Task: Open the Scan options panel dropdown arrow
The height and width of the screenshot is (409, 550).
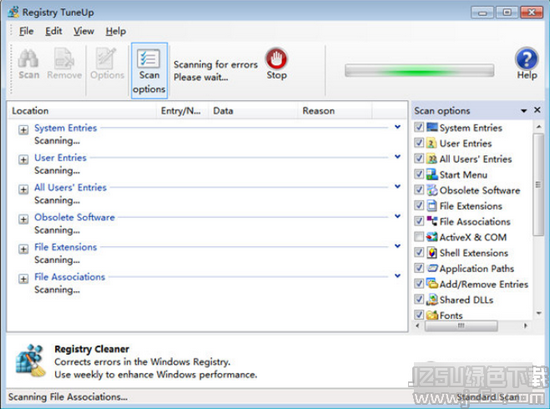Action: point(524,111)
